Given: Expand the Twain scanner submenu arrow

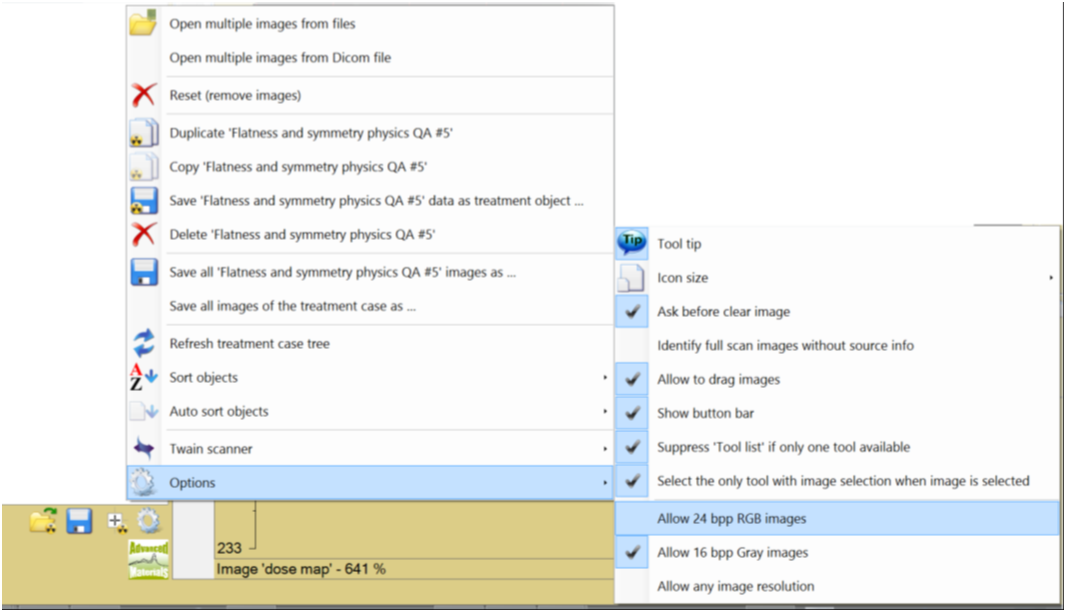Looking at the screenshot, I should point(604,449).
